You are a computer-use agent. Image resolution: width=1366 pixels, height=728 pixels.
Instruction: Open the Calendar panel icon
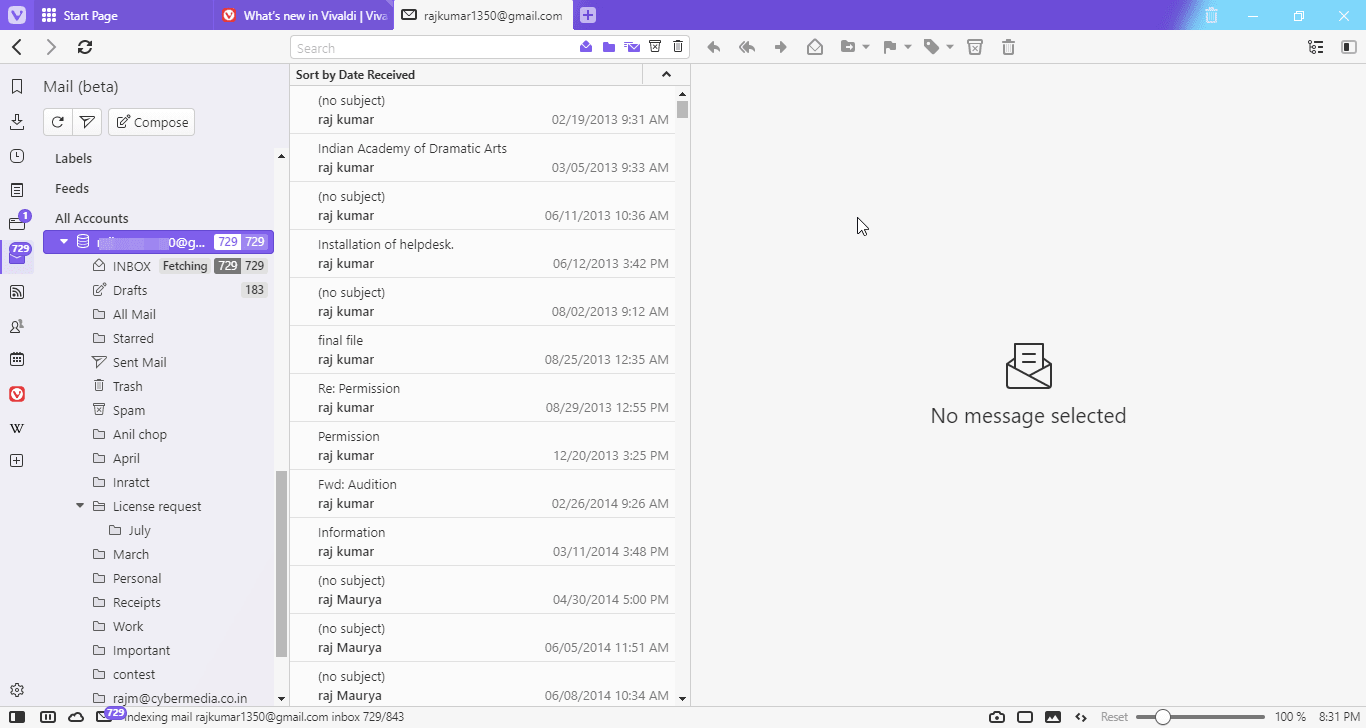(16, 358)
